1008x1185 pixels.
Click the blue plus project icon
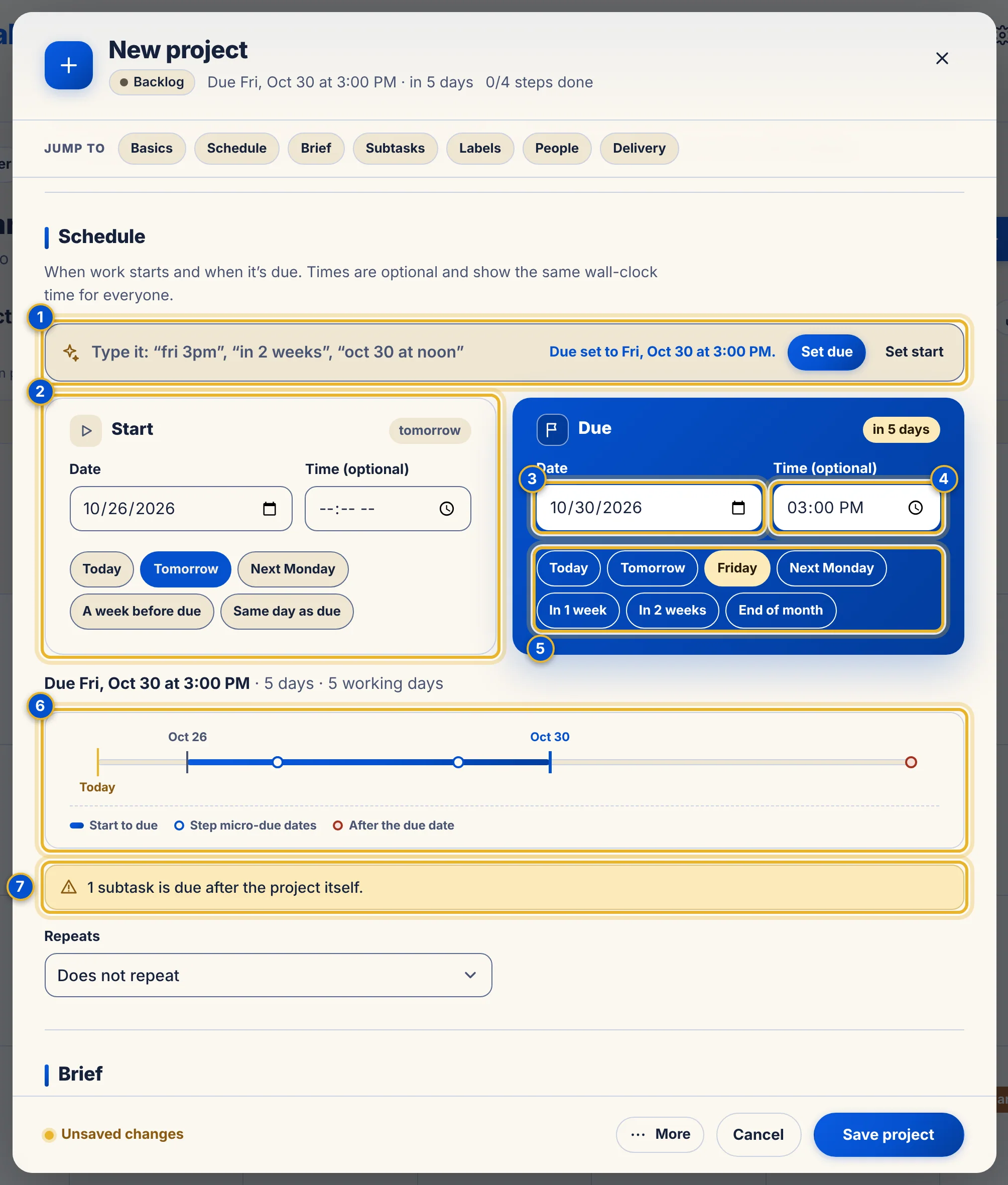pos(69,65)
